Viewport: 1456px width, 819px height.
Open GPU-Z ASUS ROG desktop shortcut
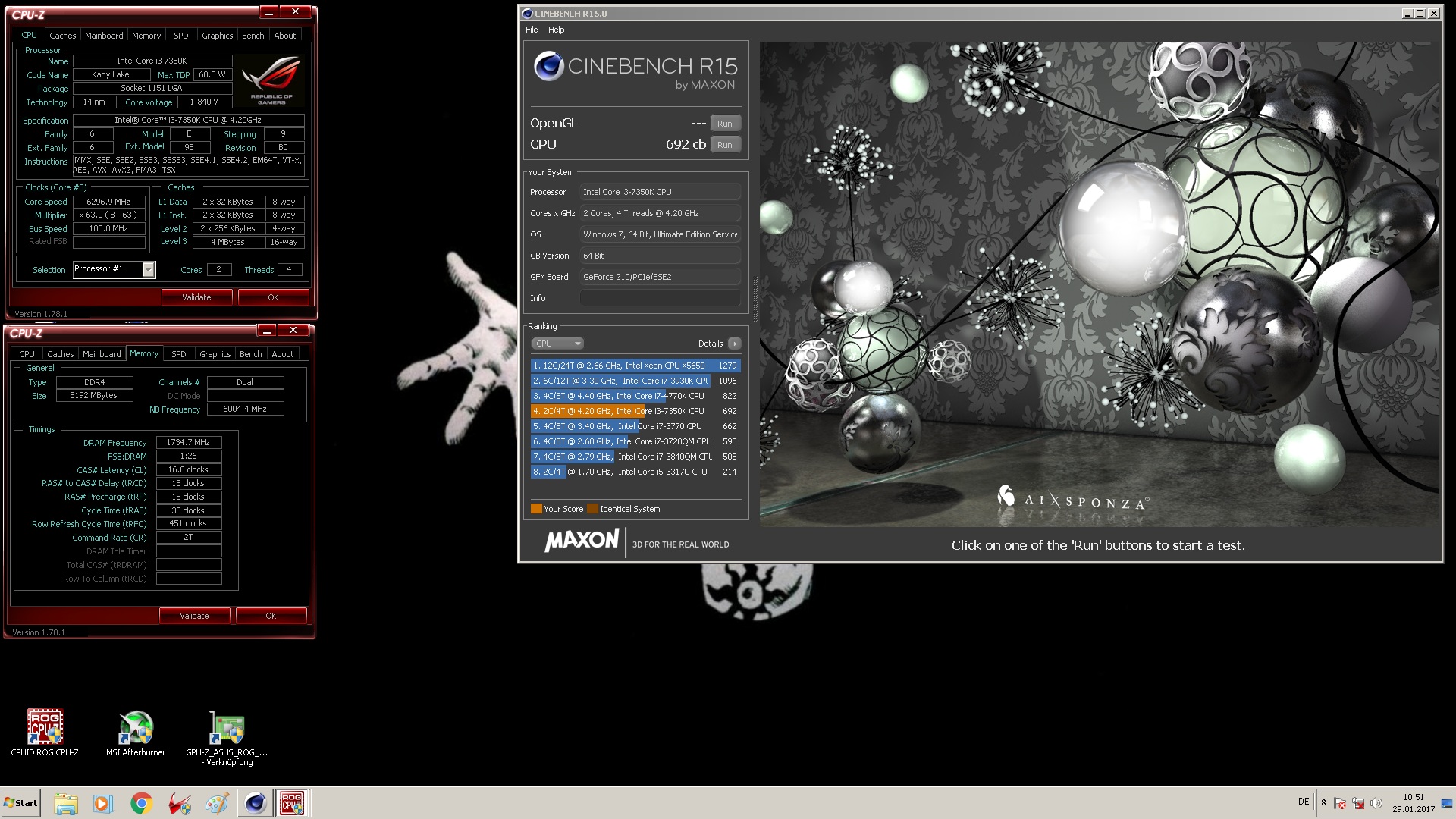(x=227, y=737)
